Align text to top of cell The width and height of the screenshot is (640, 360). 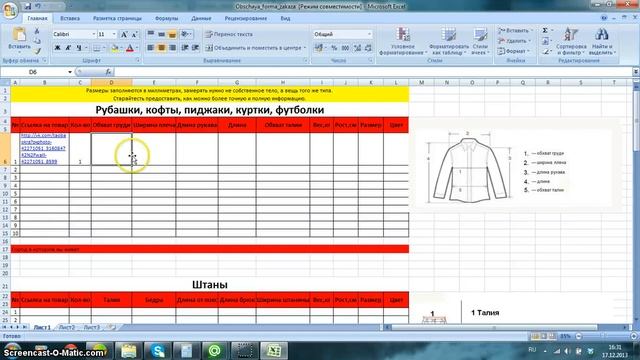pyautogui.click(x=151, y=34)
